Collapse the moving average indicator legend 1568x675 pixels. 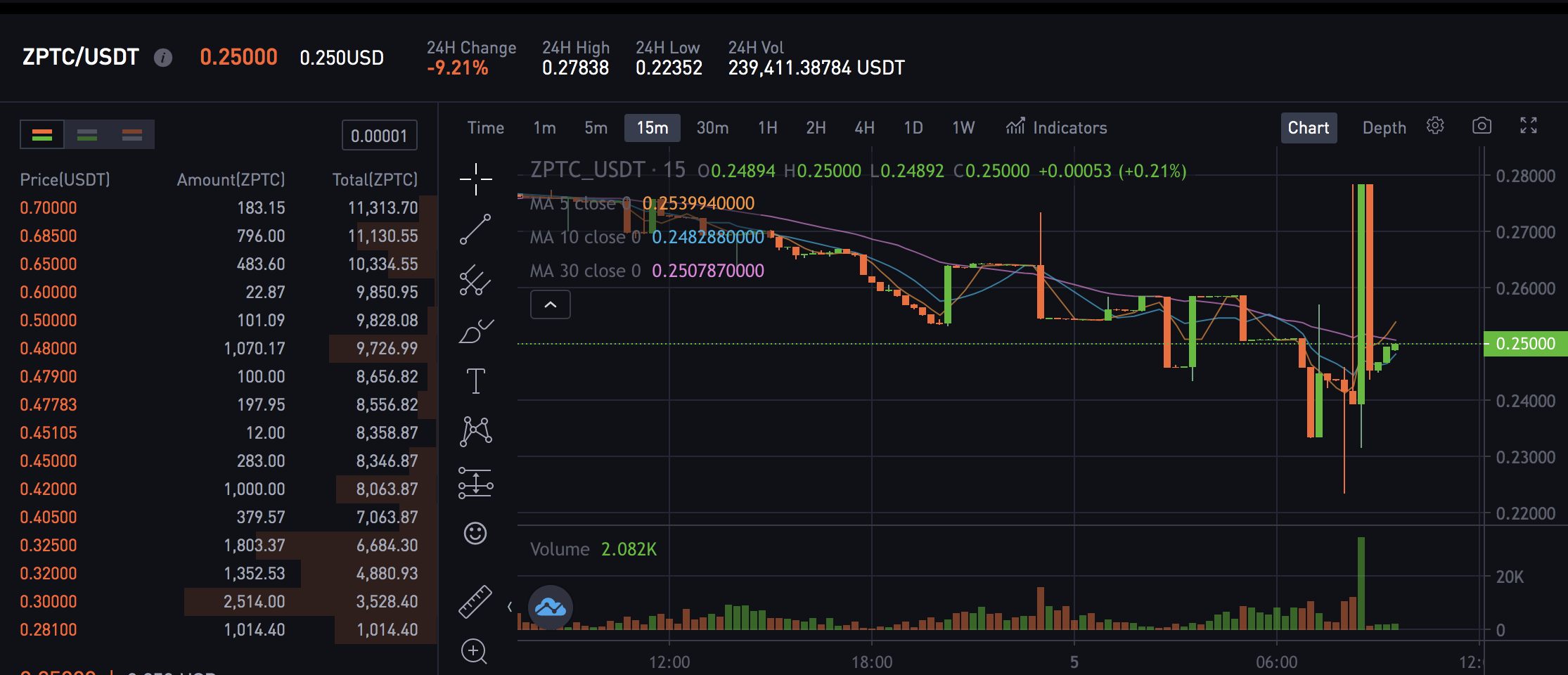click(551, 305)
